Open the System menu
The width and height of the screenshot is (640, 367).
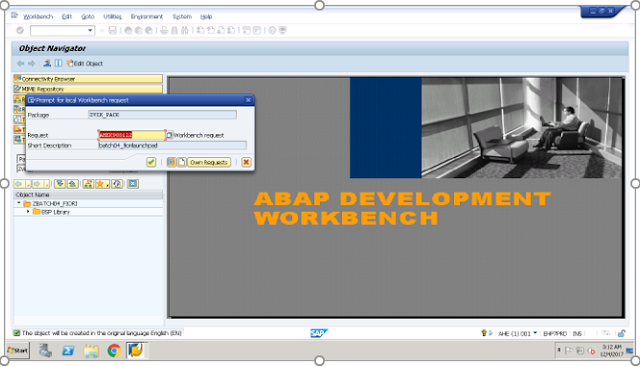(182, 17)
